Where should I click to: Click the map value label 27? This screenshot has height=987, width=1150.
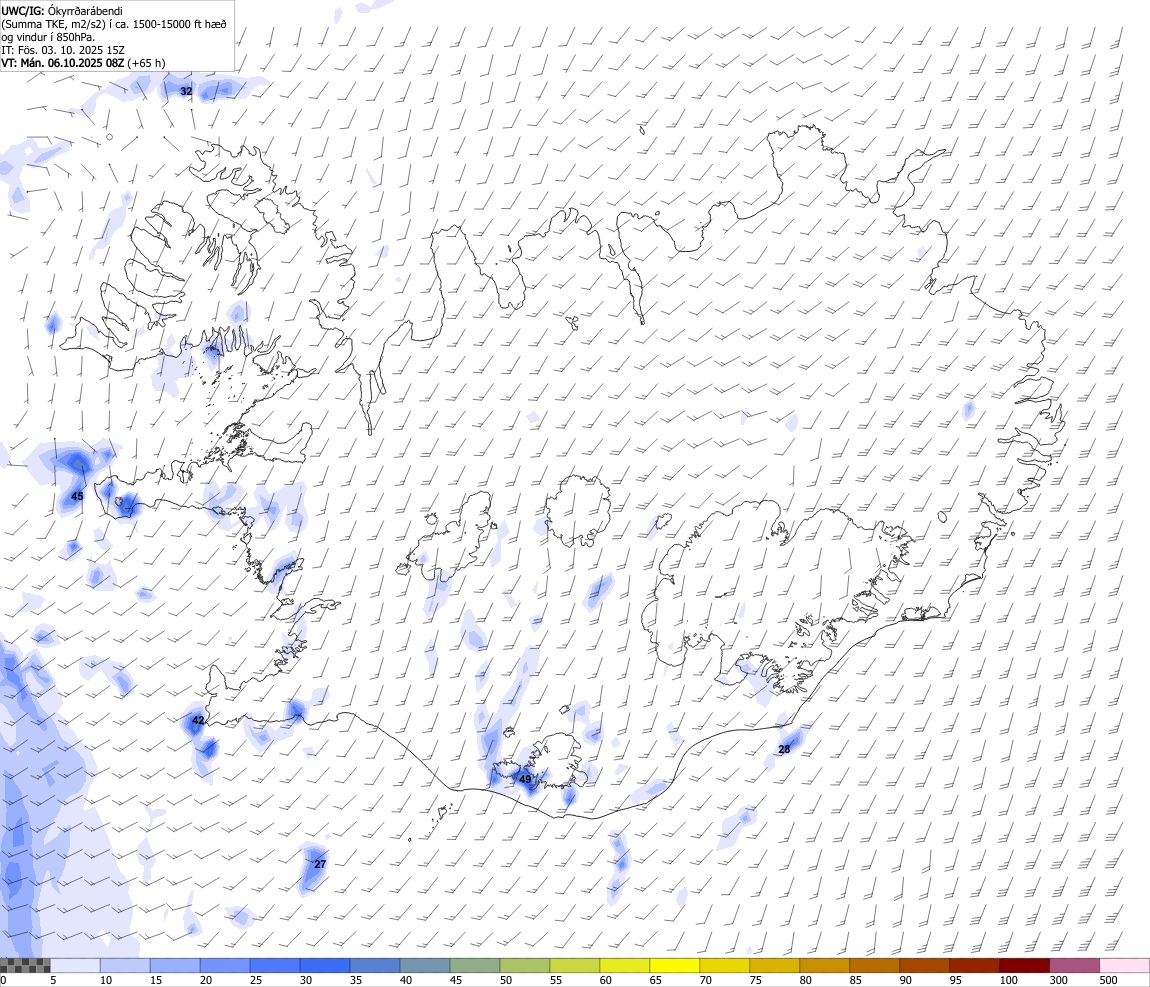tap(320, 864)
